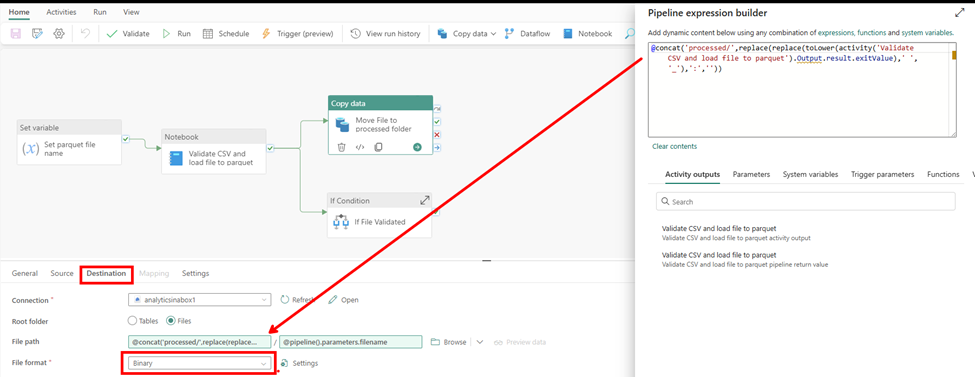Switch to the Functions tab
The image size is (975, 377).
coord(943,174)
